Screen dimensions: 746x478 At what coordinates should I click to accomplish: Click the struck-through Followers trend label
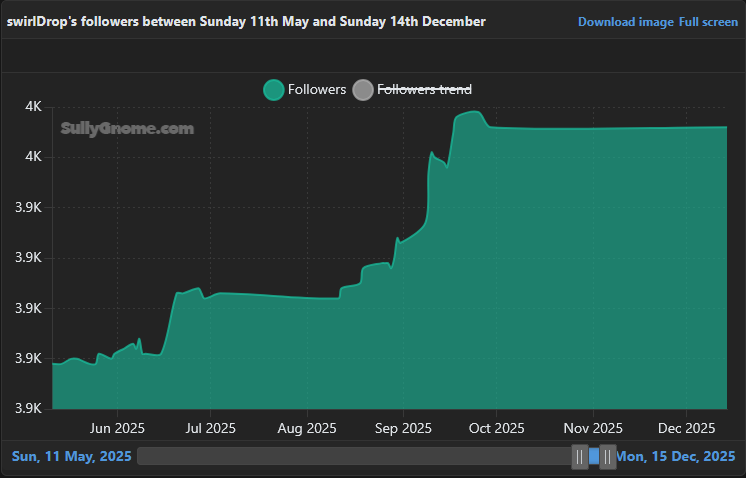[x=424, y=89]
